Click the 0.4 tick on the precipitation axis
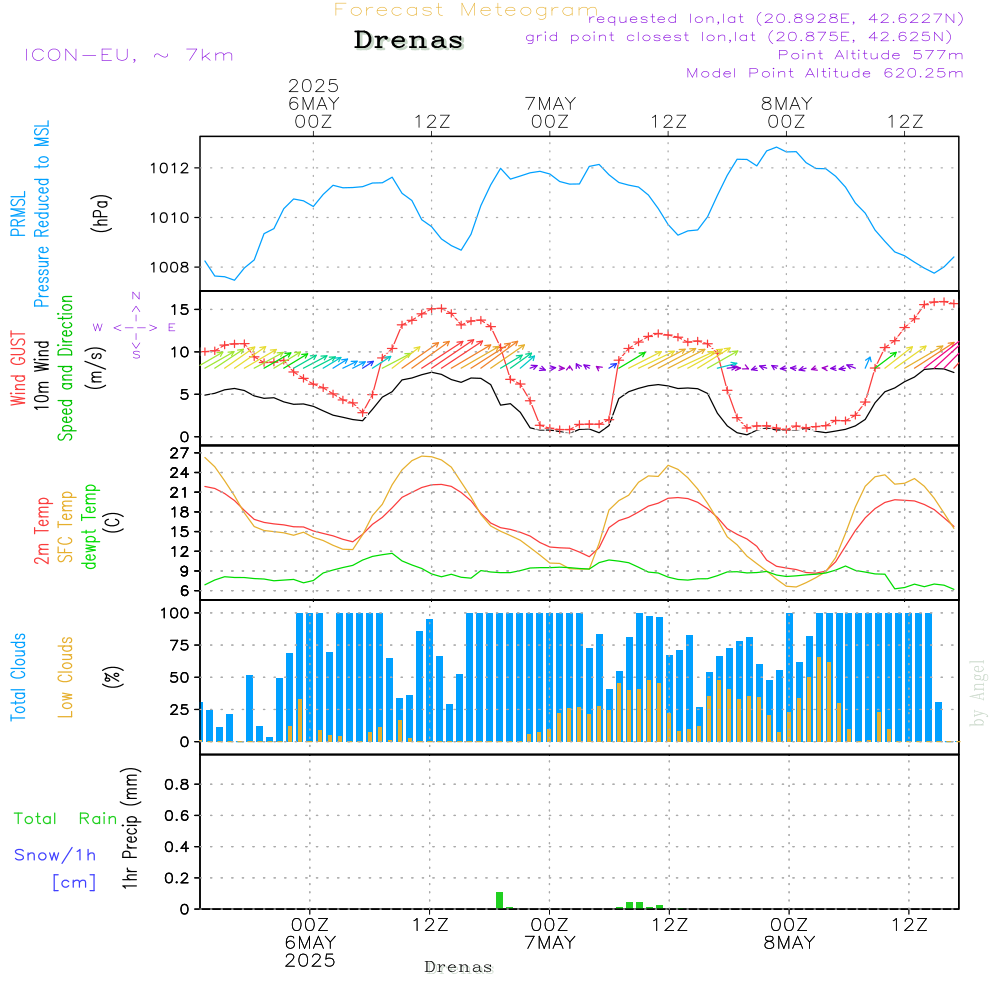The width and height of the screenshot is (1000, 1000). click(x=177, y=848)
